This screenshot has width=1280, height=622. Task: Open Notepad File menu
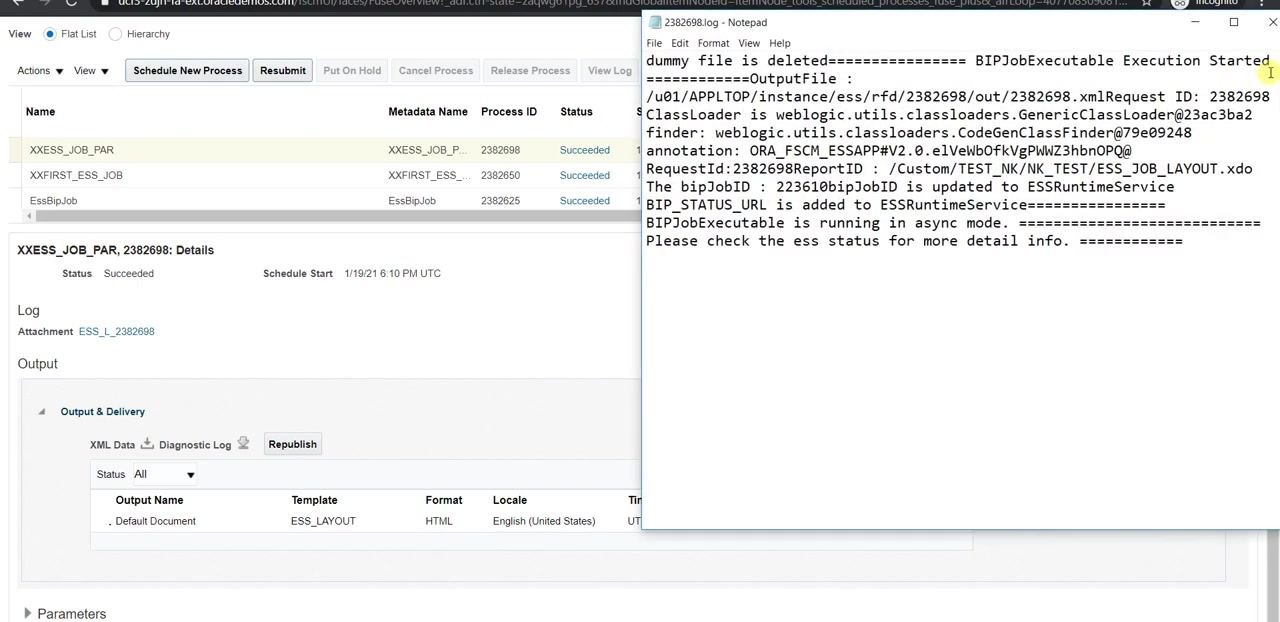point(654,43)
